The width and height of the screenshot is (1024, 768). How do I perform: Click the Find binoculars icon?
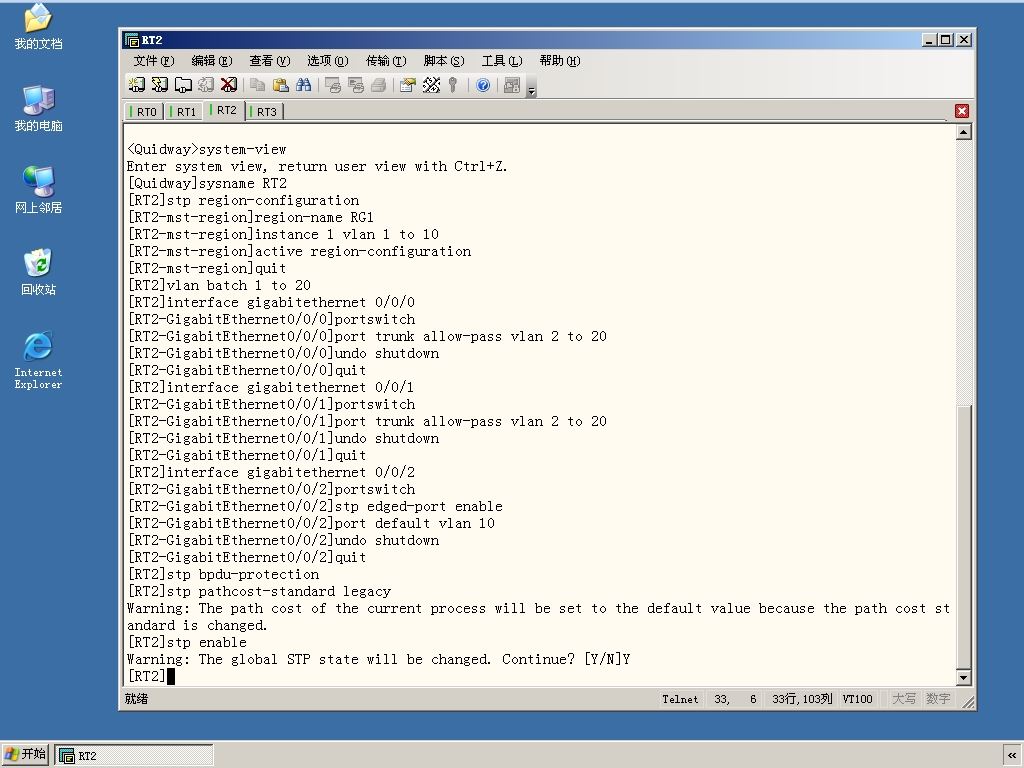click(x=304, y=85)
